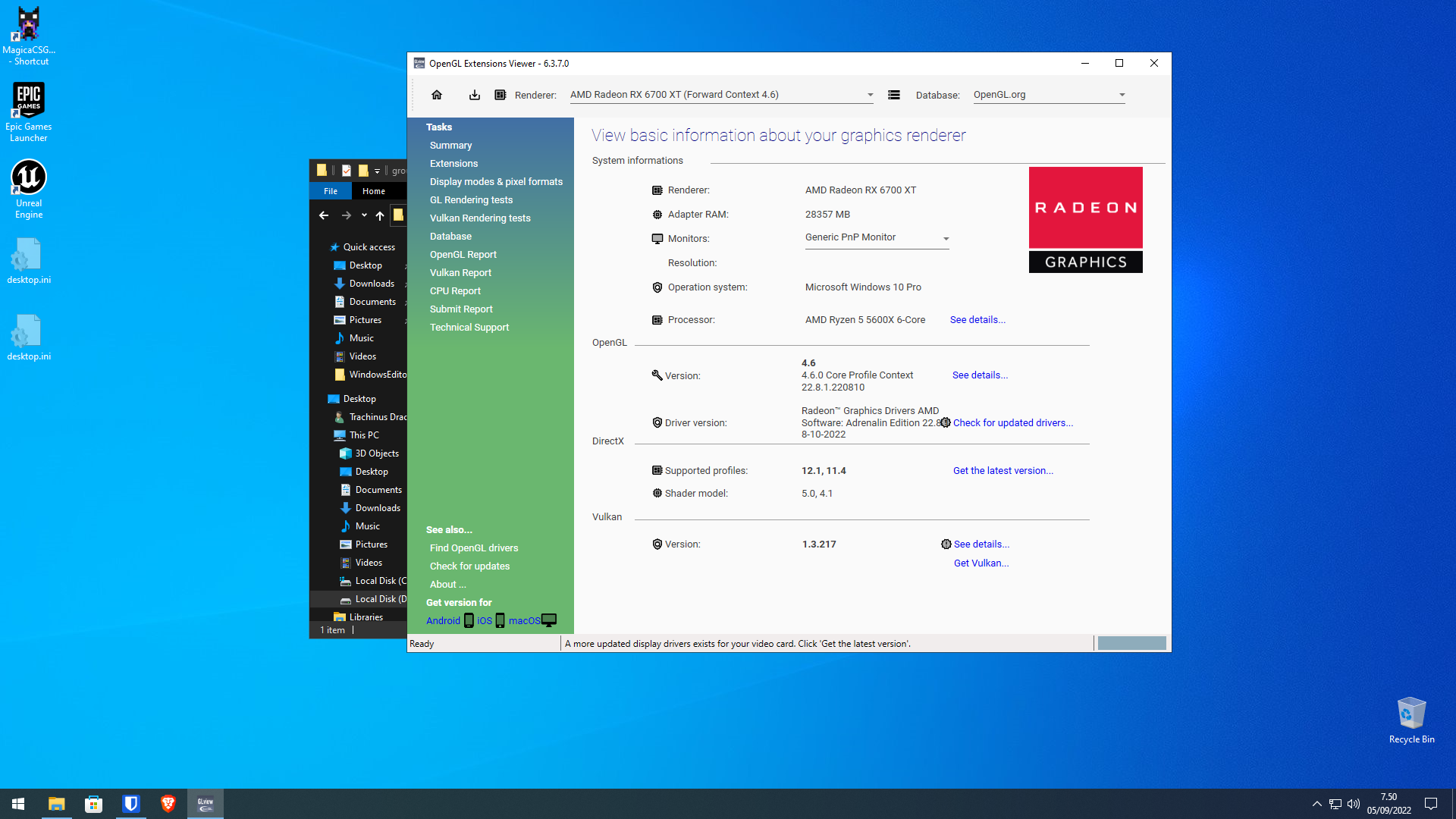This screenshot has height=819, width=1456.
Task: Click the list view icon beside Database
Action: [894, 95]
